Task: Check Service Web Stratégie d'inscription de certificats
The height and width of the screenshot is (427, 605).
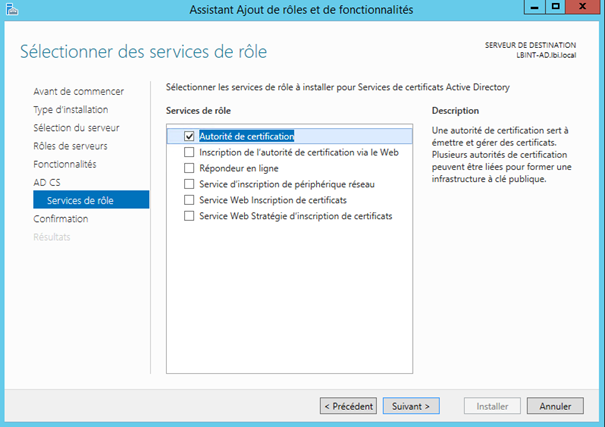Action: click(x=190, y=216)
